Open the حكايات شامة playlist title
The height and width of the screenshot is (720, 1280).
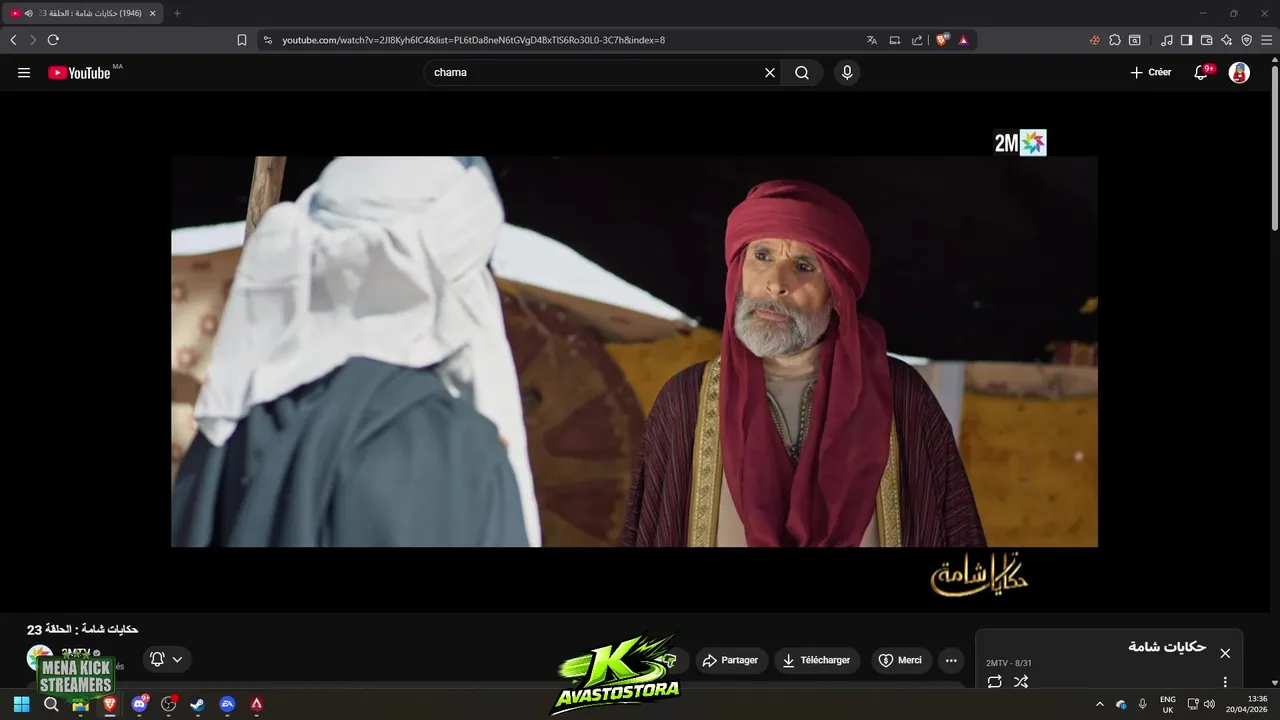1167,647
